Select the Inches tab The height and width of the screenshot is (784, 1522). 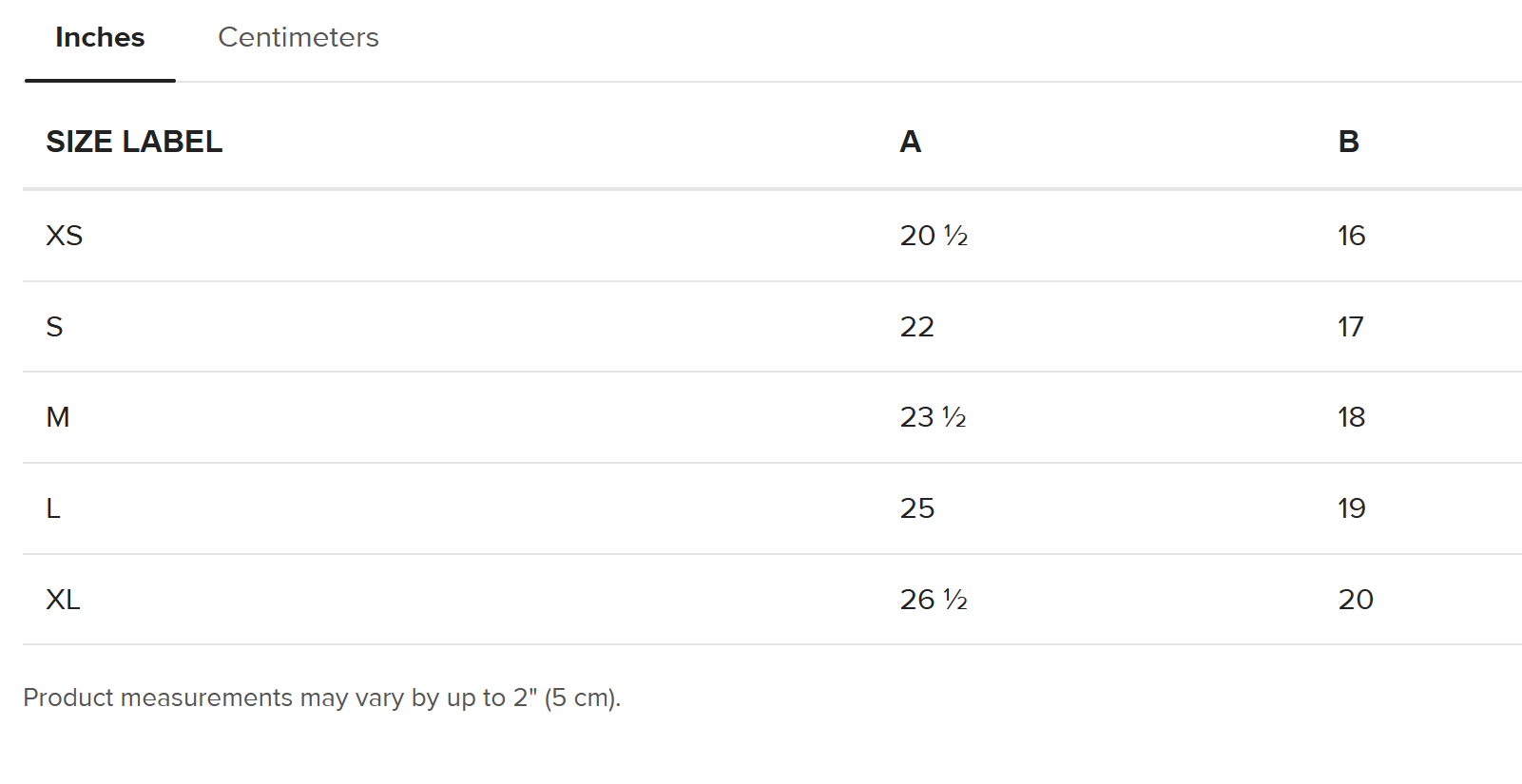[100, 37]
